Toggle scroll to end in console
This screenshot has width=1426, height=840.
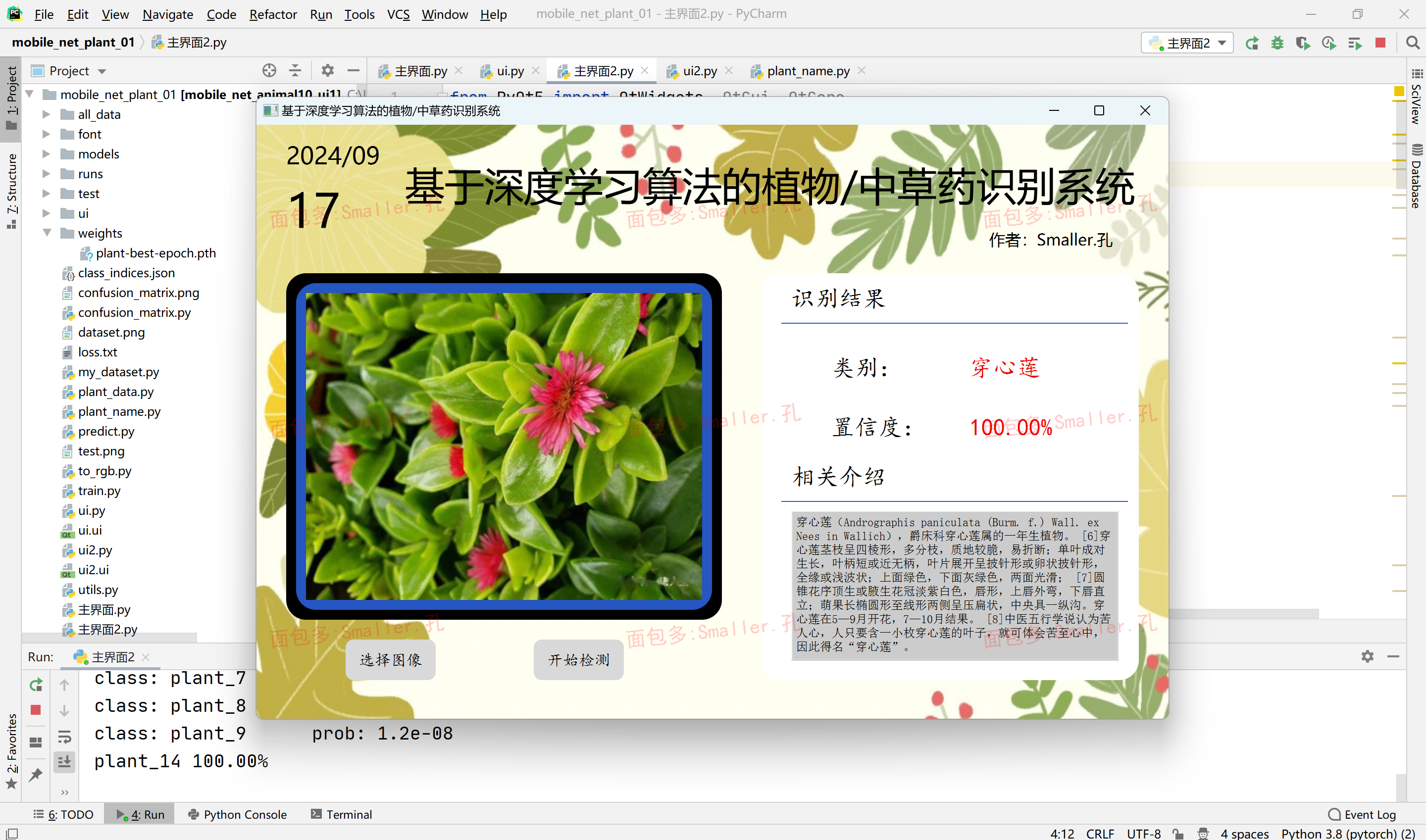click(64, 761)
